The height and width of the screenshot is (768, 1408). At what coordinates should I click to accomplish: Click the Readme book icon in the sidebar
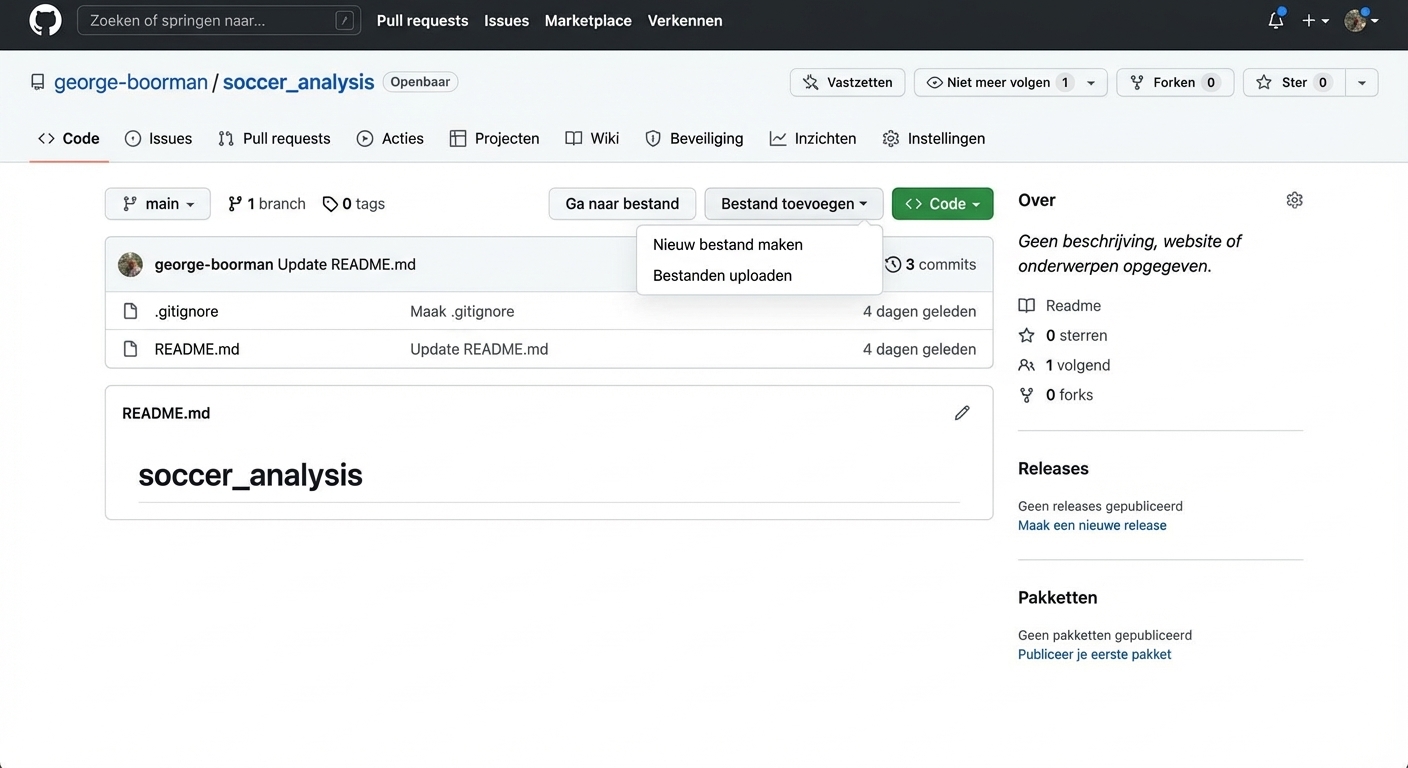coord(1027,305)
